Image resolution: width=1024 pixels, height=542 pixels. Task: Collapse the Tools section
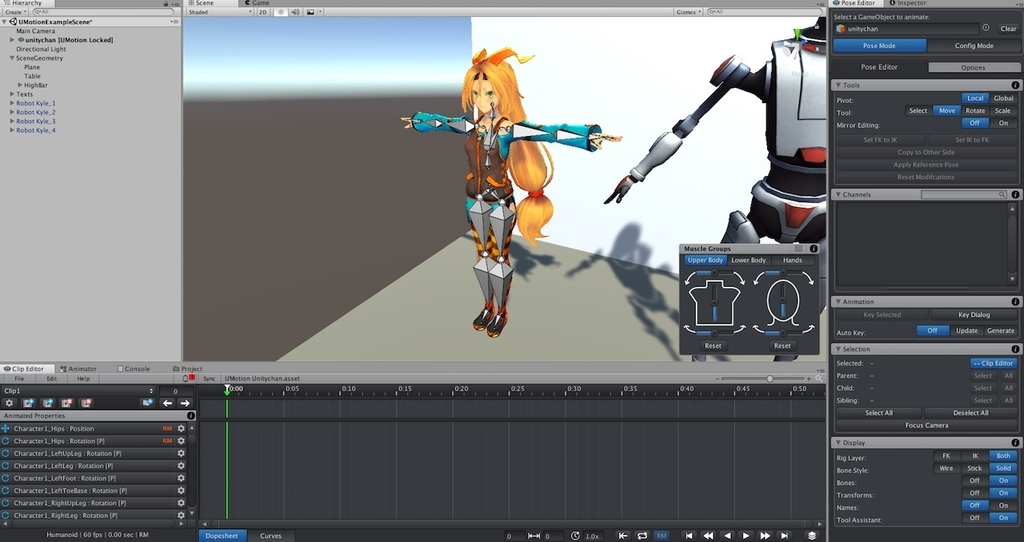pyautogui.click(x=839, y=85)
